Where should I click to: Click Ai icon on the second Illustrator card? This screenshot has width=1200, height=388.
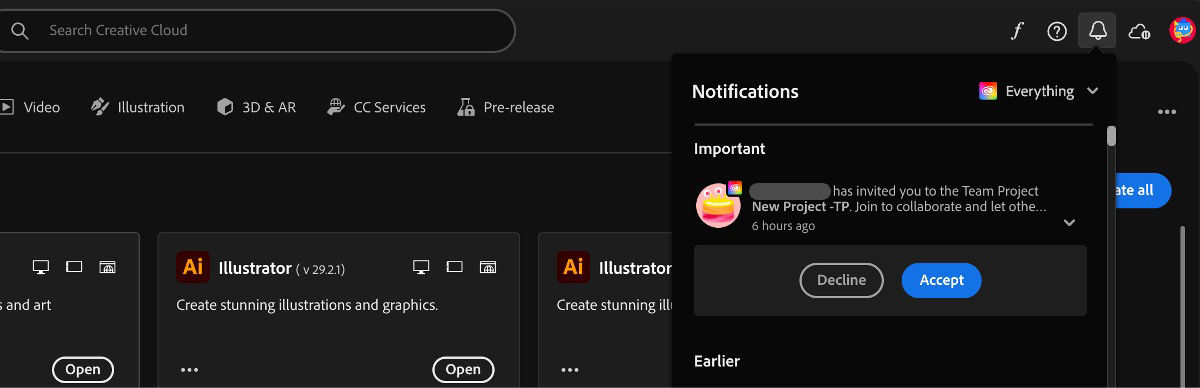(573, 267)
